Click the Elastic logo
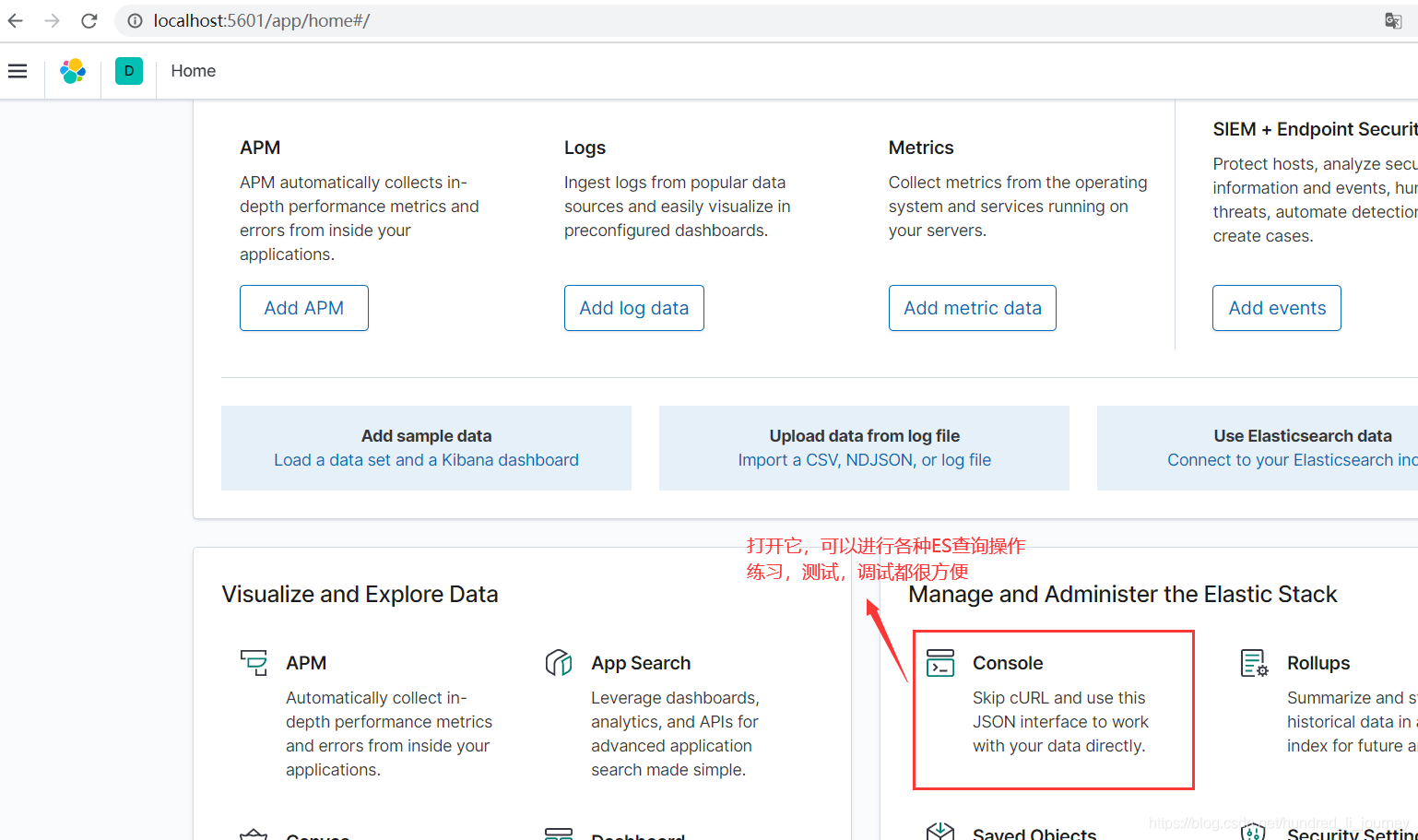This screenshot has height=840, width=1418. 73,71
